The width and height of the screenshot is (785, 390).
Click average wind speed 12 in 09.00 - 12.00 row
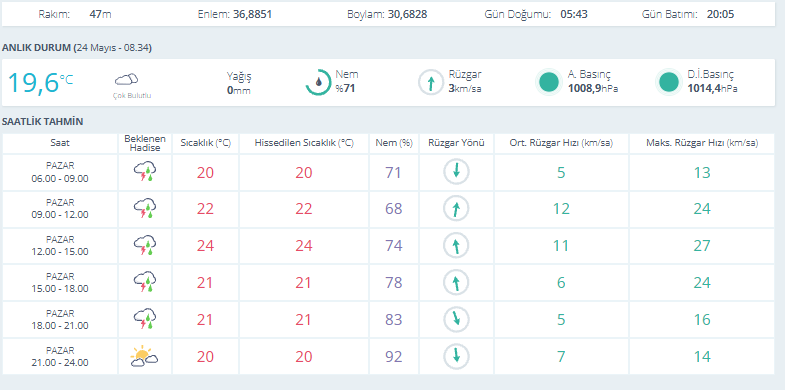click(561, 209)
